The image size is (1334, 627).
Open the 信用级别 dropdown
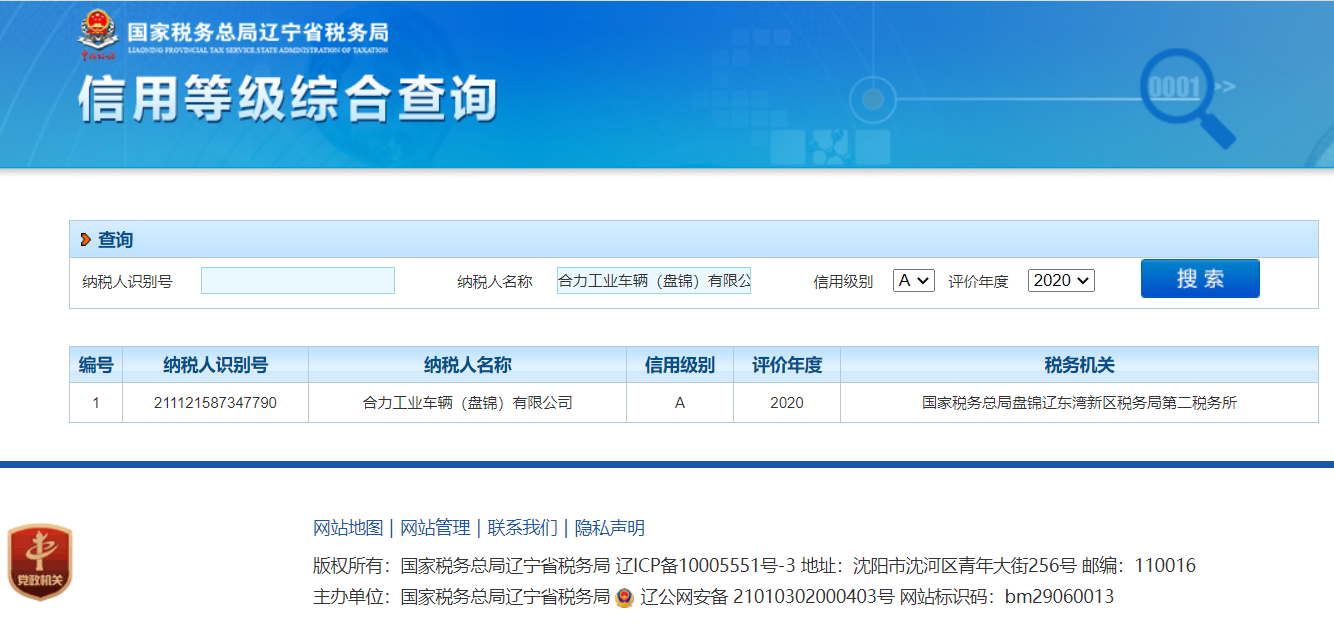(912, 280)
